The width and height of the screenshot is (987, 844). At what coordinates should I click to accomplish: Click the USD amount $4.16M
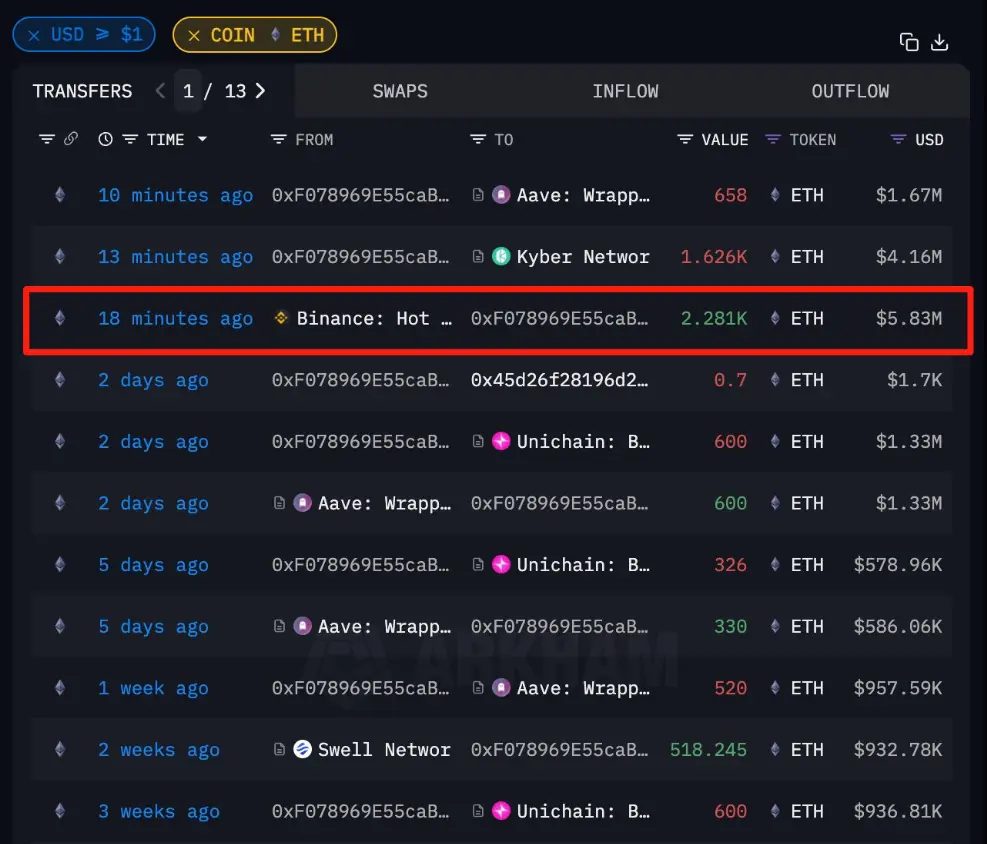point(909,257)
